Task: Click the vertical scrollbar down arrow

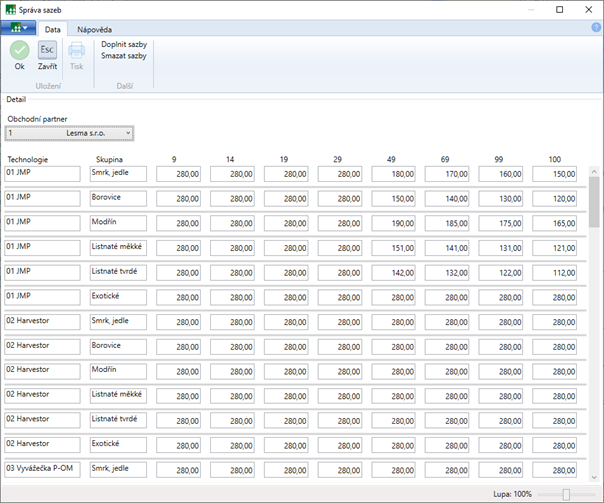Action: click(x=595, y=478)
